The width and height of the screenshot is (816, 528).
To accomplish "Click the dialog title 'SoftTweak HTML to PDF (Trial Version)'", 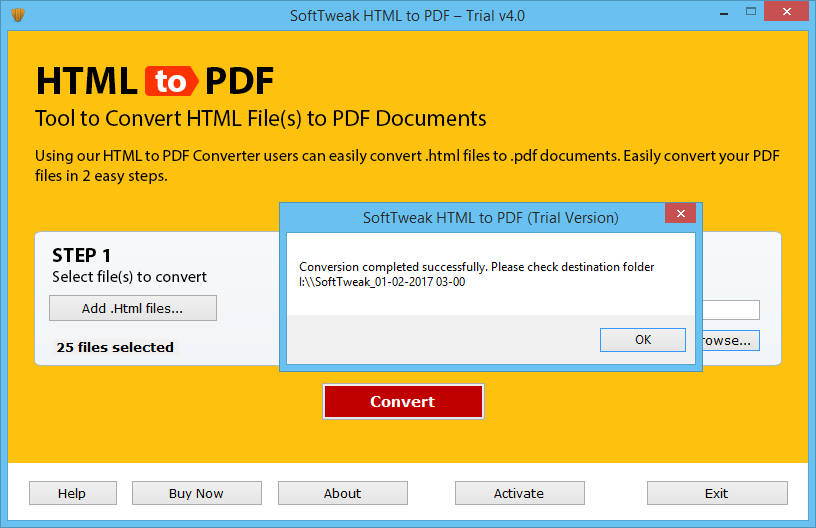I will [x=490, y=217].
